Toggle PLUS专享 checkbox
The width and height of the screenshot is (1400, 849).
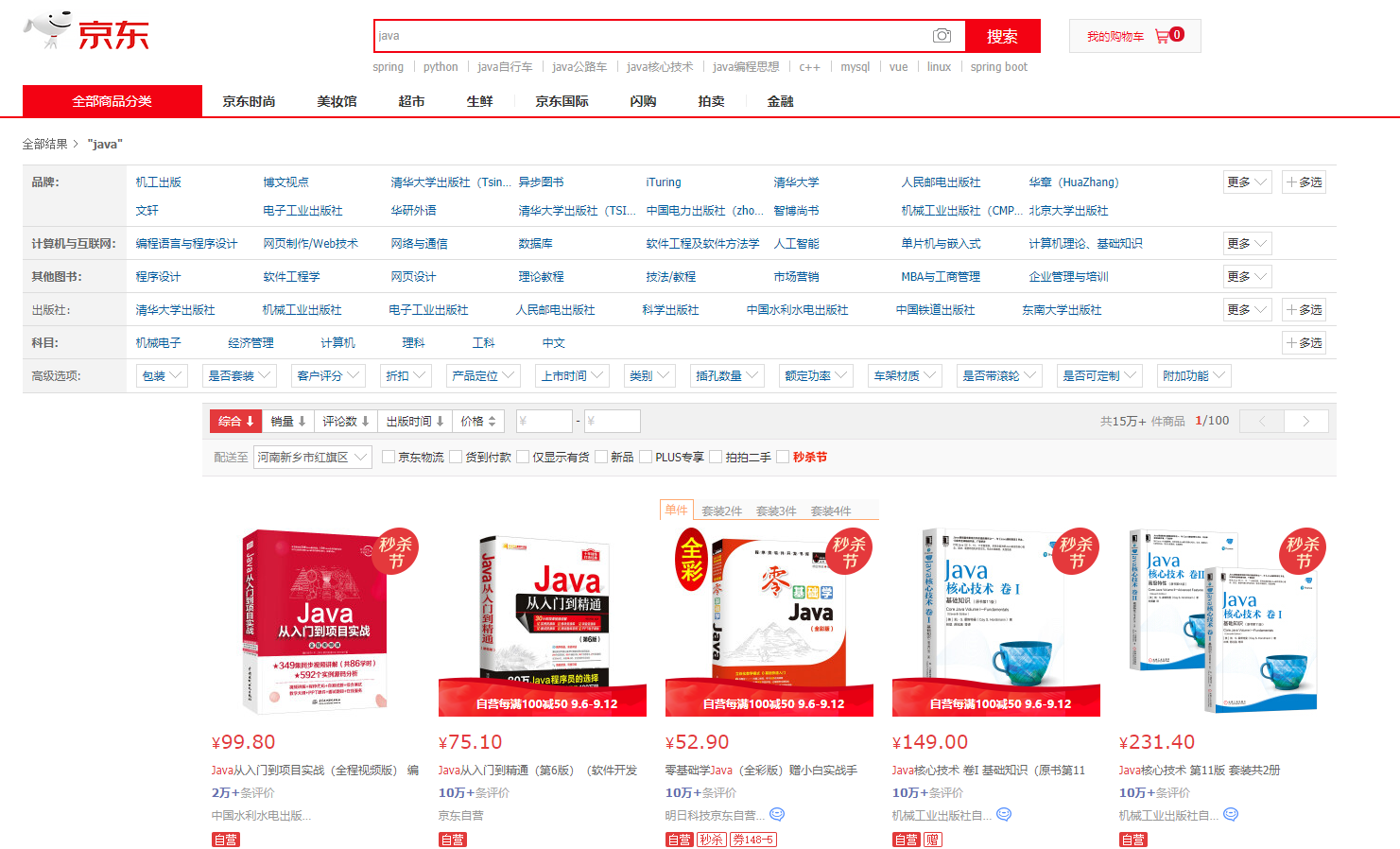point(646,458)
